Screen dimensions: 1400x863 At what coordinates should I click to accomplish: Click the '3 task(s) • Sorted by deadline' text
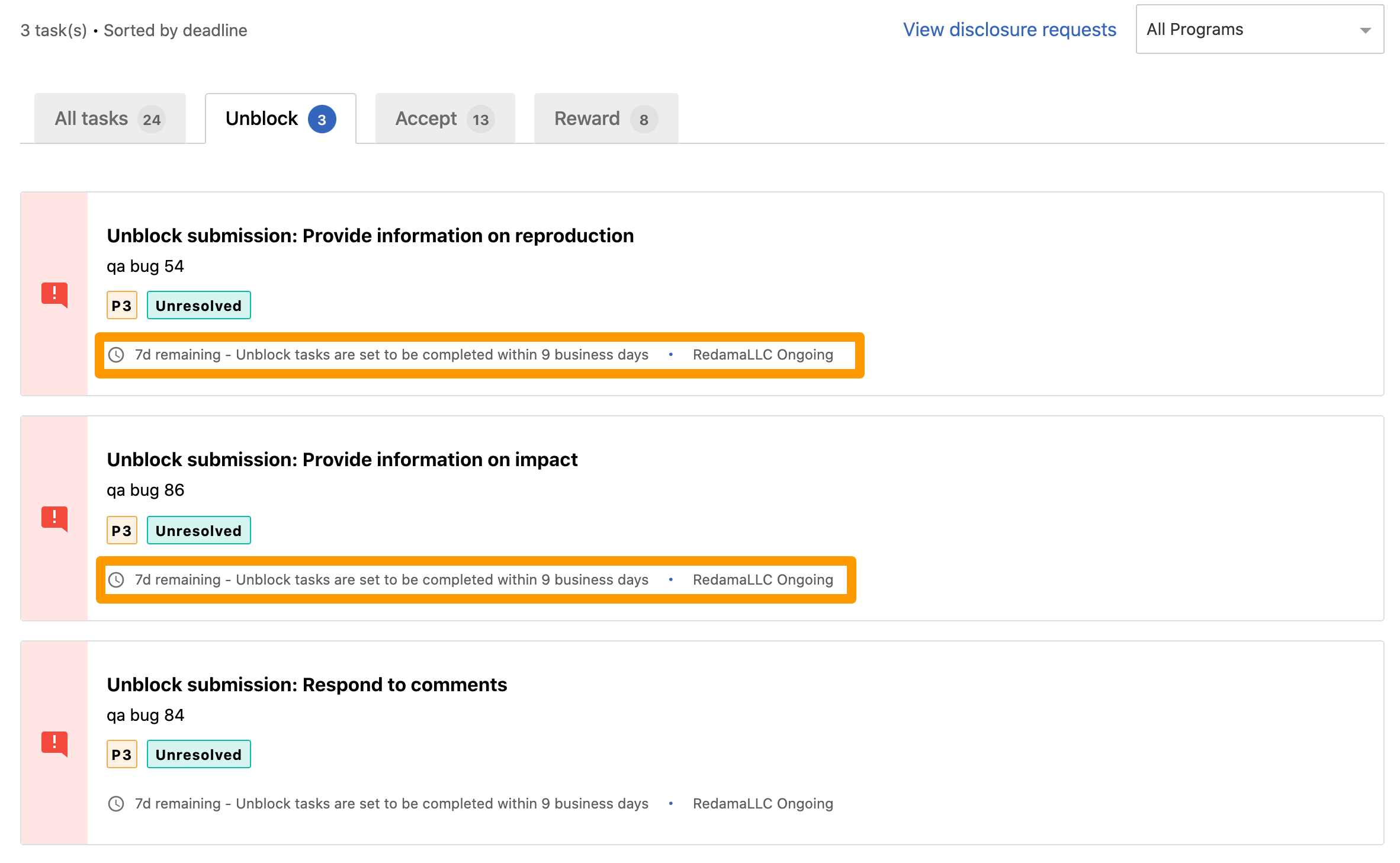click(134, 30)
